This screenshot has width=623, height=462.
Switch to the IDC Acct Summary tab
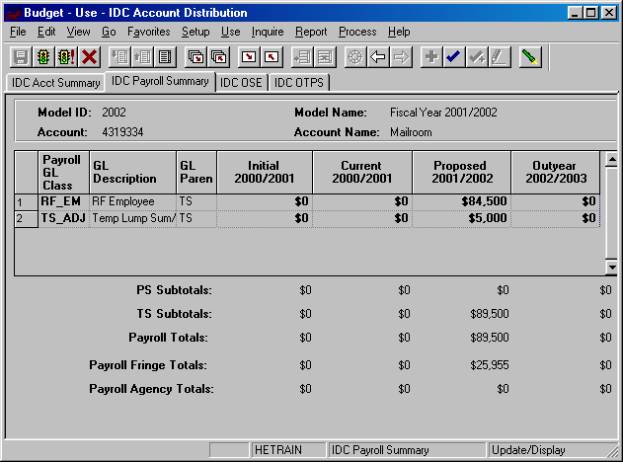click(56, 82)
